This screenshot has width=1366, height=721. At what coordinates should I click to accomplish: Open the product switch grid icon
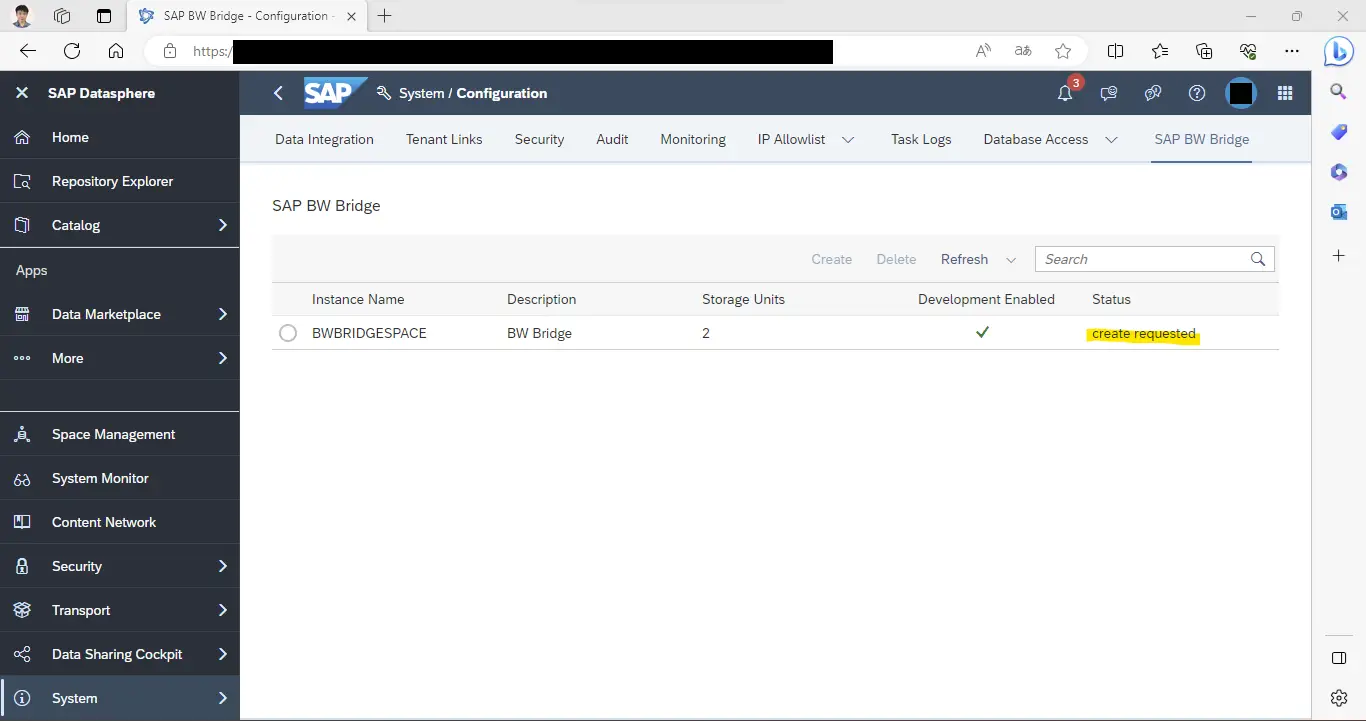1286,93
